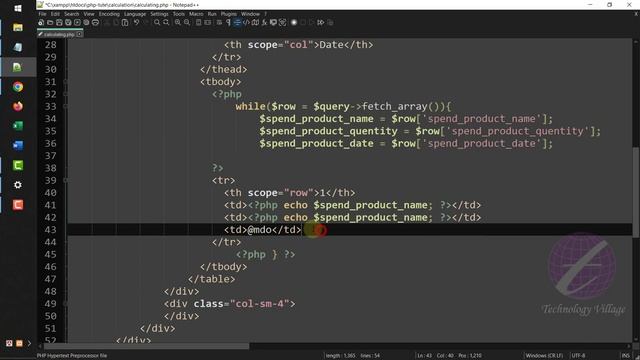Click line number 43 in the margin
The width and height of the screenshot is (640, 360).
[51, 230]
